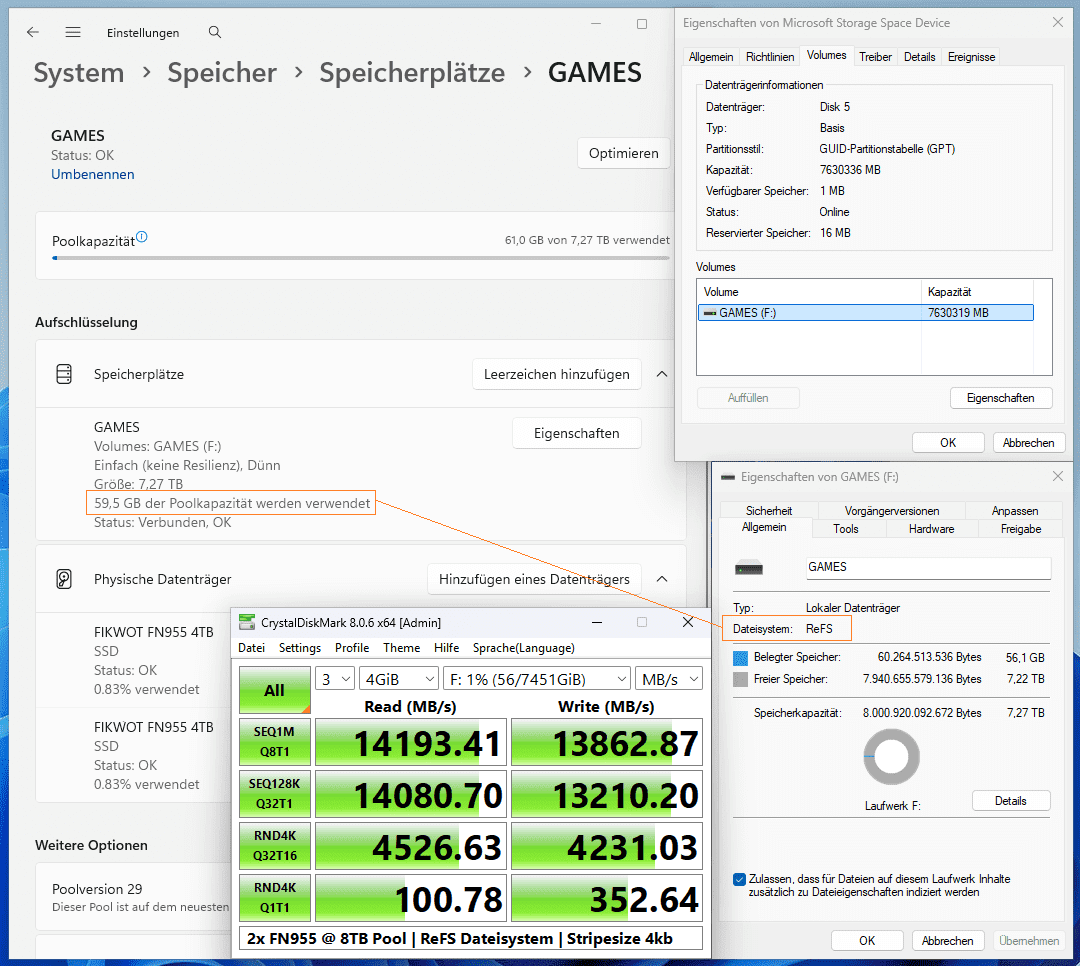Open the Settings menu in CrystalDiskMark
The height and width of the screenshot is (966, 1080).
point(300,648)
